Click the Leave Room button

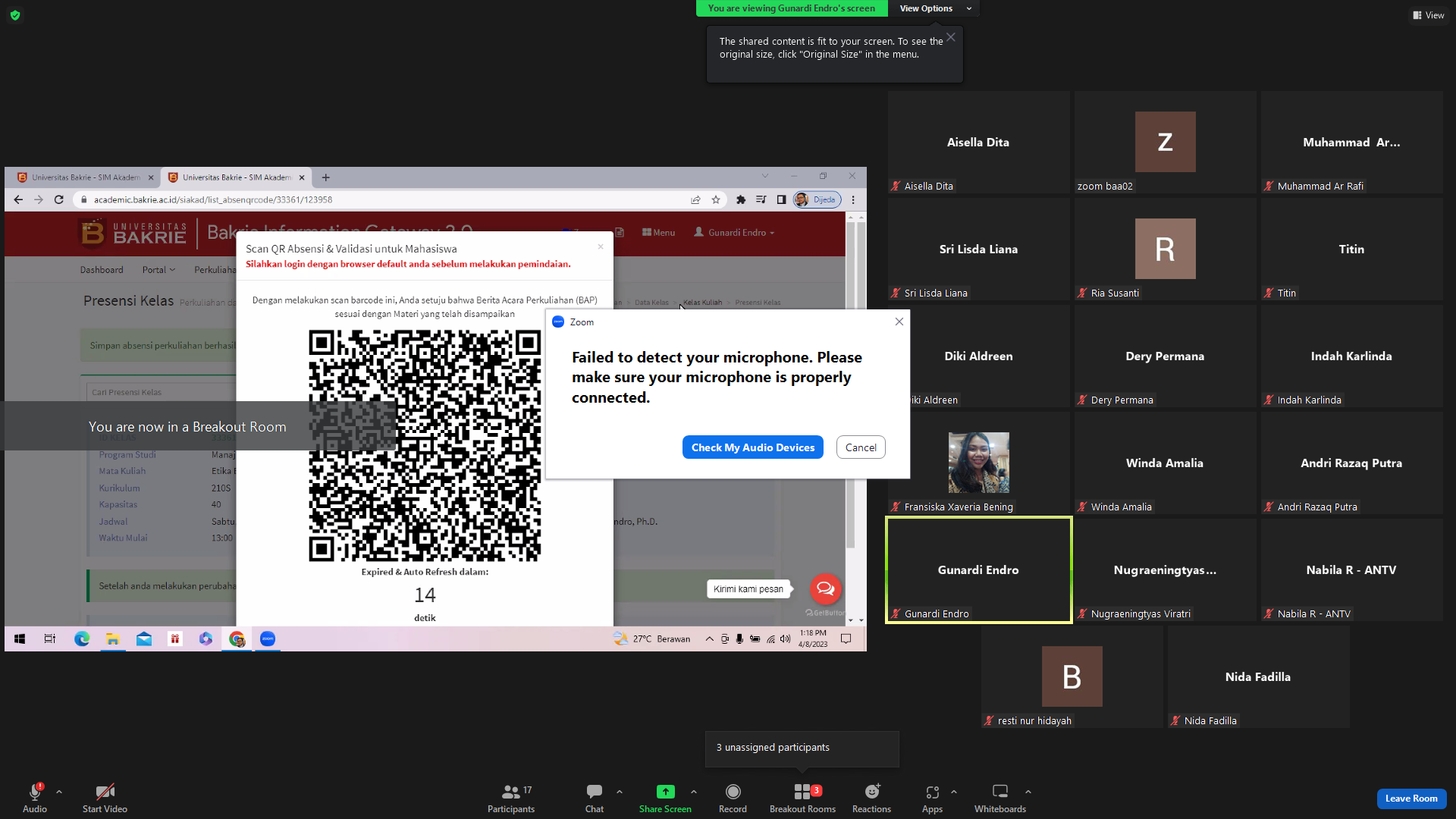[x=1411, y=799]
